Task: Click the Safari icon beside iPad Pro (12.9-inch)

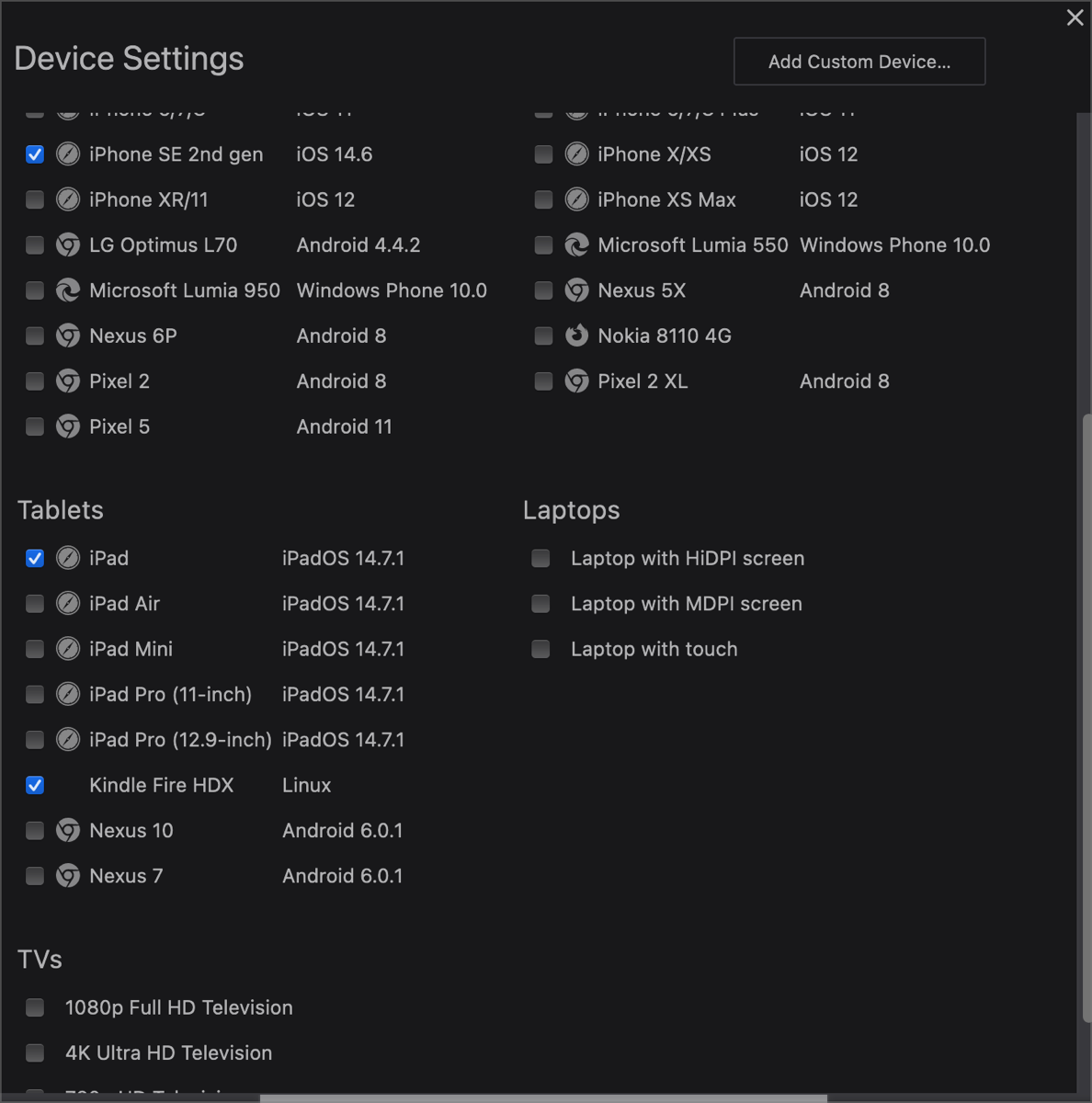Action: (x=68, y=740)
